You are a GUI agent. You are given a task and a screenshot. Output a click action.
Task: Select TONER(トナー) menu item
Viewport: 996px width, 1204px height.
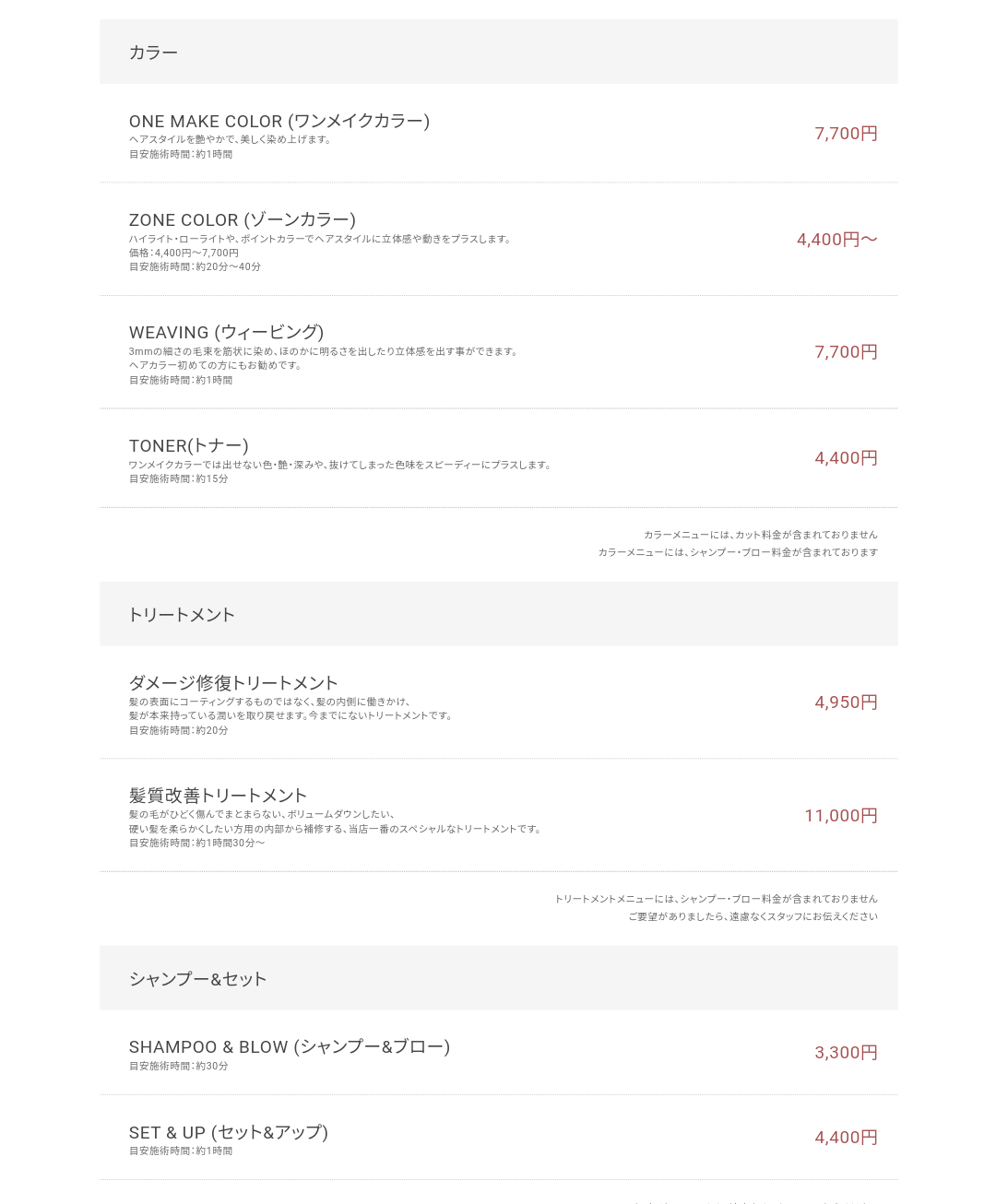point(189,445)
